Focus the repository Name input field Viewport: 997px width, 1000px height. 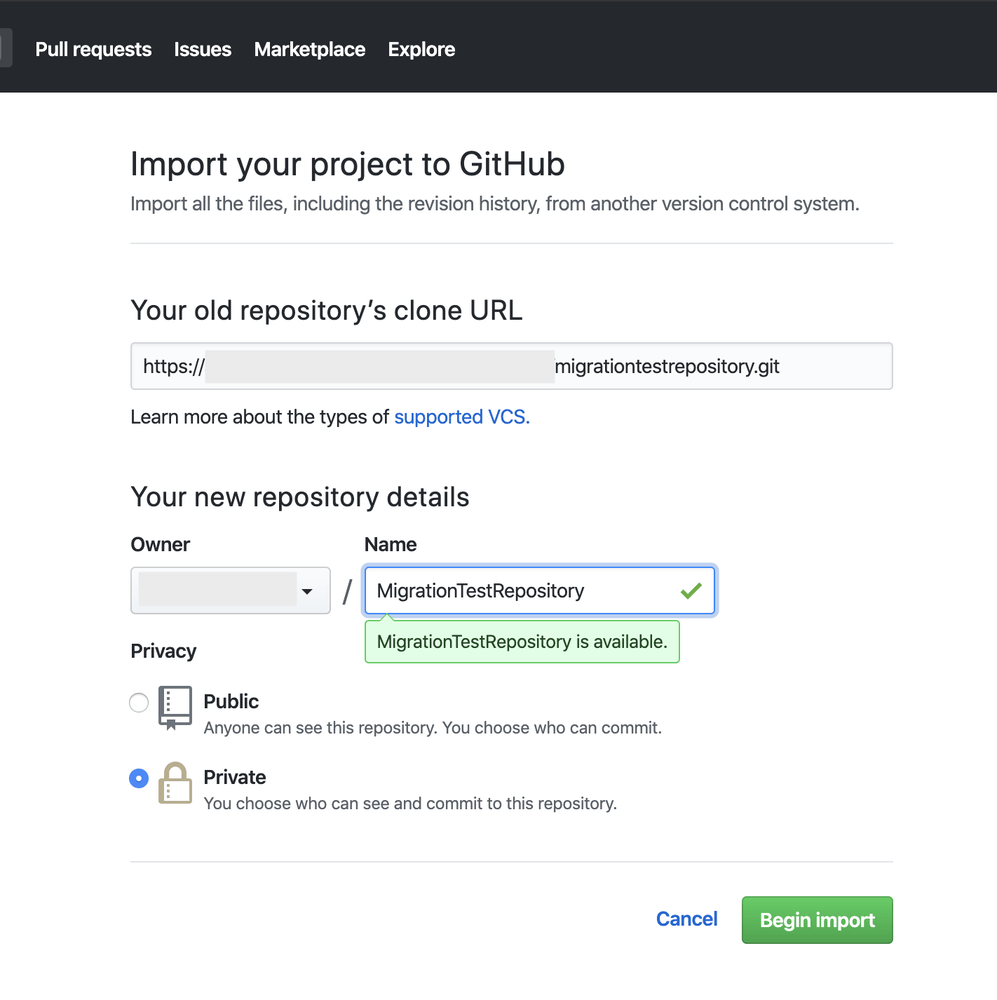click(520, 591)
